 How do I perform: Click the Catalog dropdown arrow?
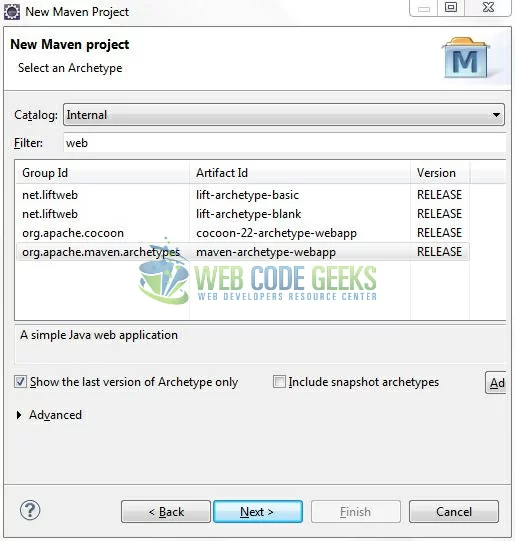coord(496,115)
